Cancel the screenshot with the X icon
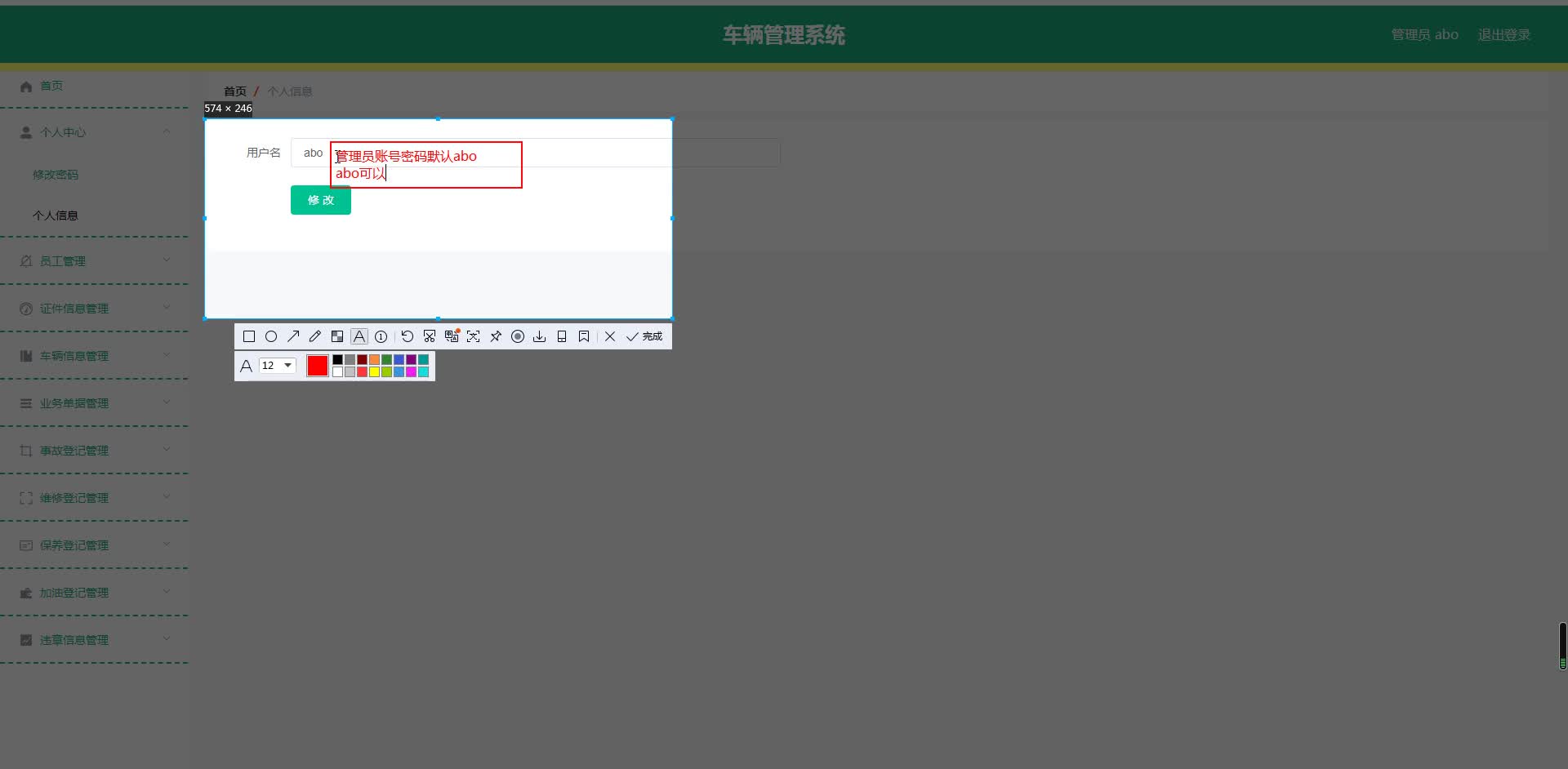The height and width of the screenshot is (769, 1568). [610, 336]
